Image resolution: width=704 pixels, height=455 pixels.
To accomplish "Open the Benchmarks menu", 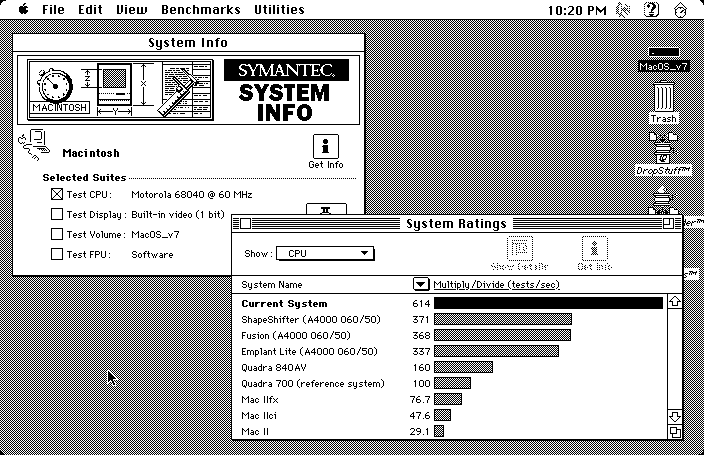I will 201,9.
